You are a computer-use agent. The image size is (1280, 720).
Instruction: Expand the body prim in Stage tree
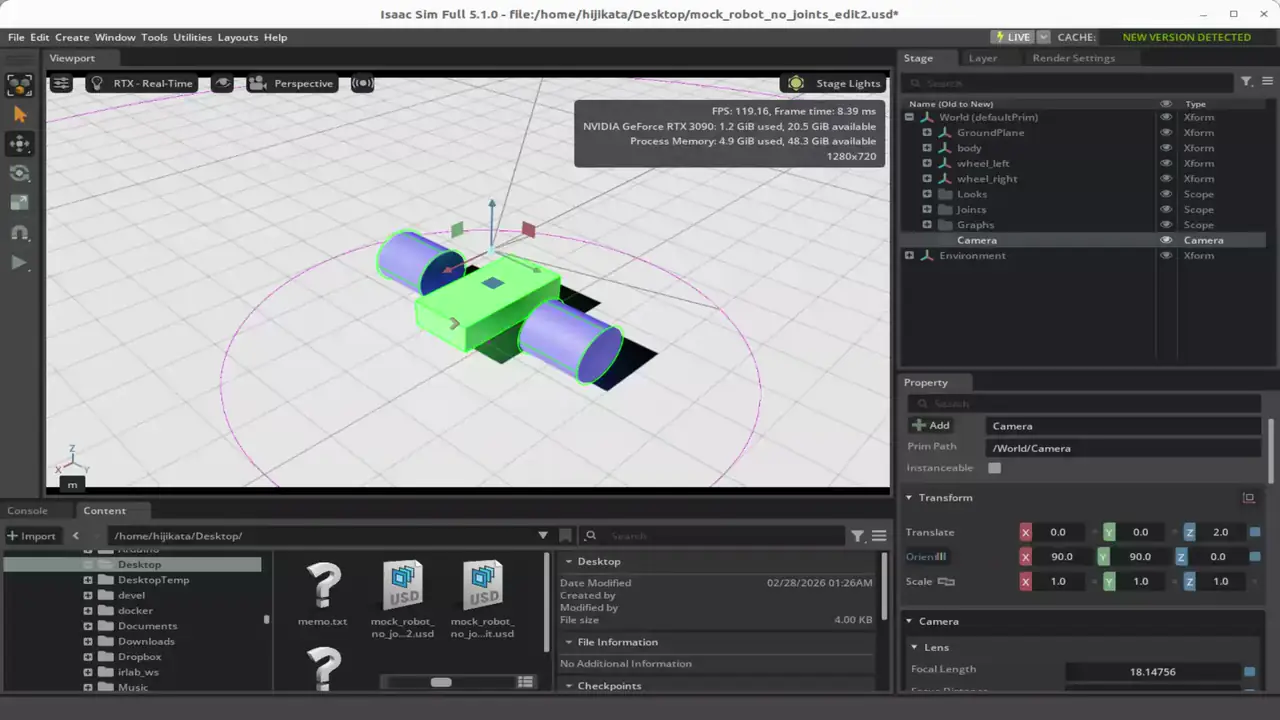point(927,148)
